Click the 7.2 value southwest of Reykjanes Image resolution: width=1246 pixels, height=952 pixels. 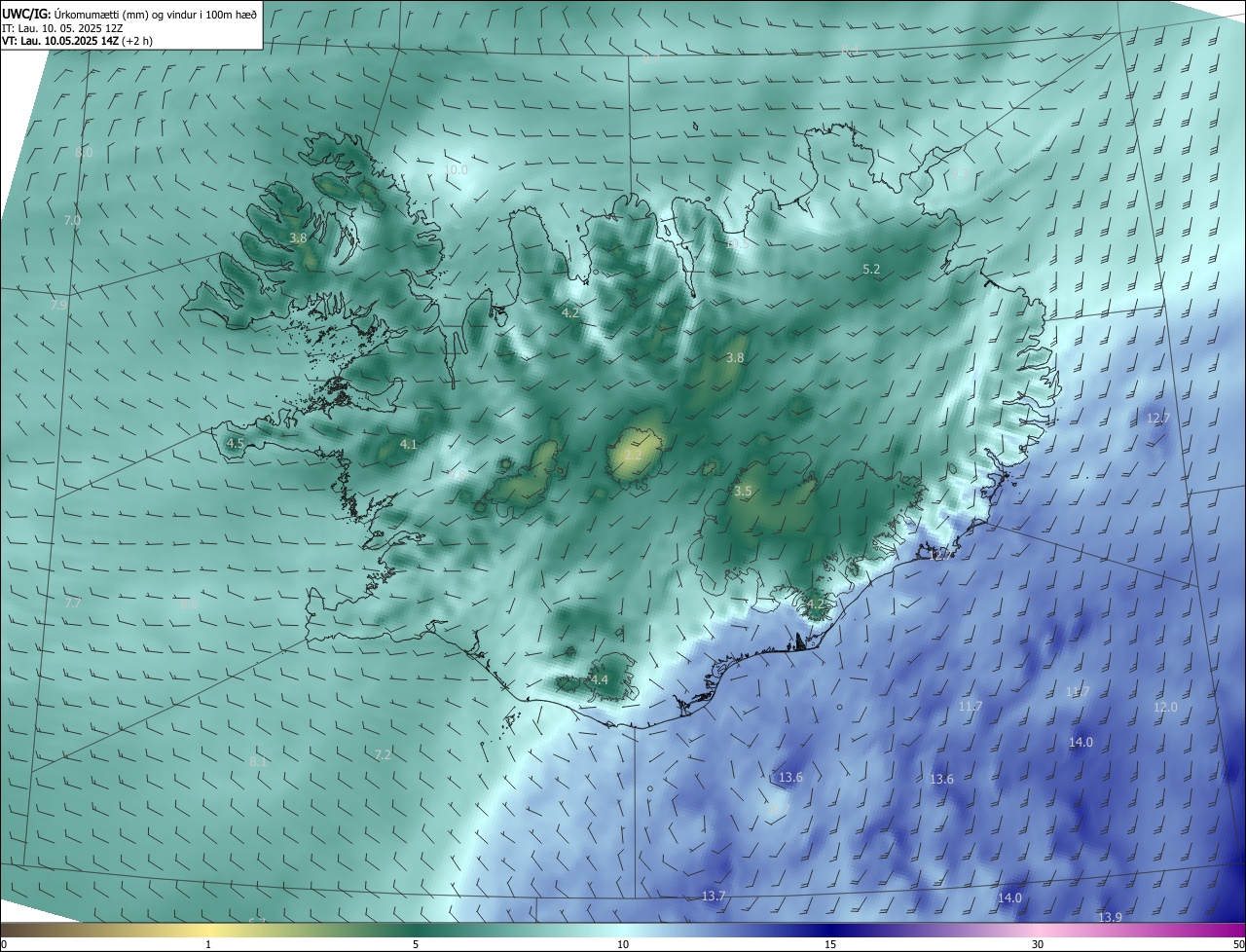tap(383, 754)
